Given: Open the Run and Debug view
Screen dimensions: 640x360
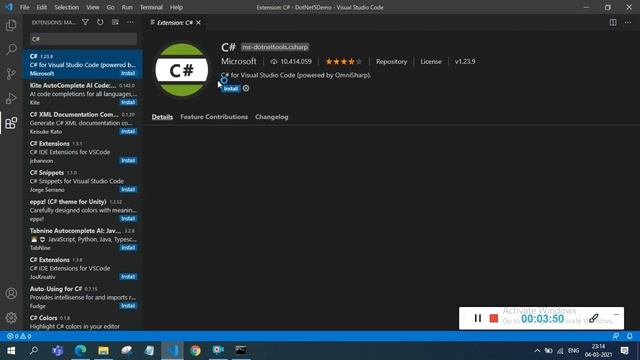Looking at the screenshot, I should point(11,98).
